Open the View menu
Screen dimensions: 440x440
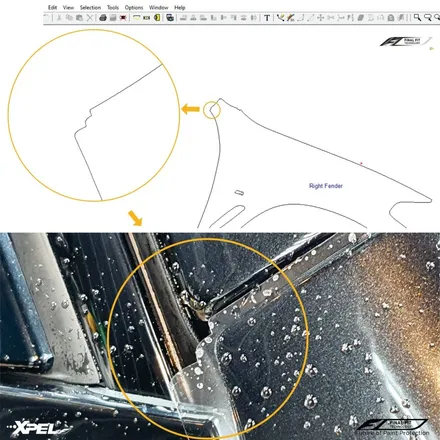click(x=68, y=7)
